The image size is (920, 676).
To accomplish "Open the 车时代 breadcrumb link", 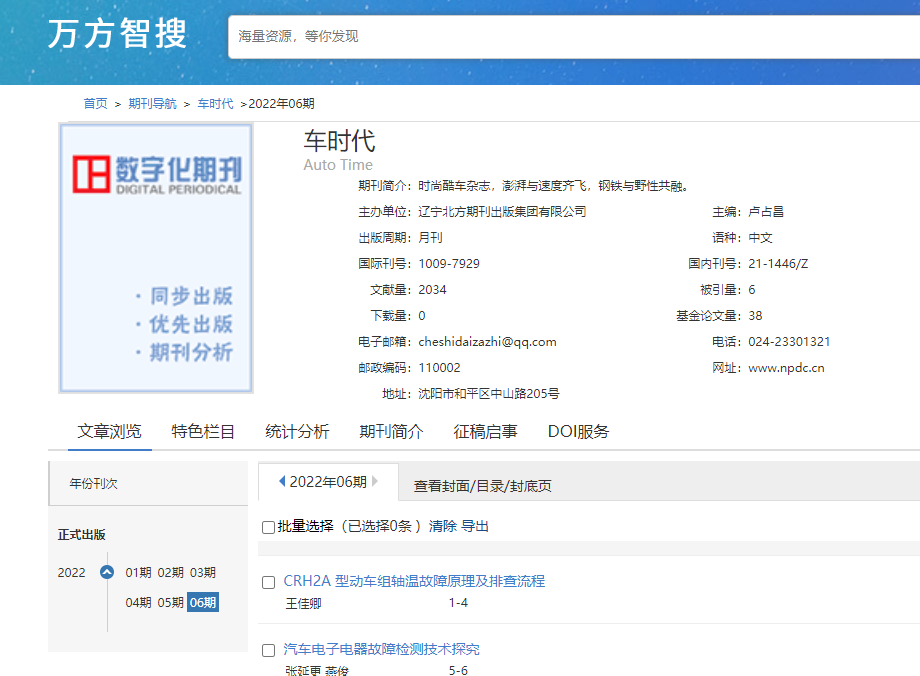I will pos(215,104).
